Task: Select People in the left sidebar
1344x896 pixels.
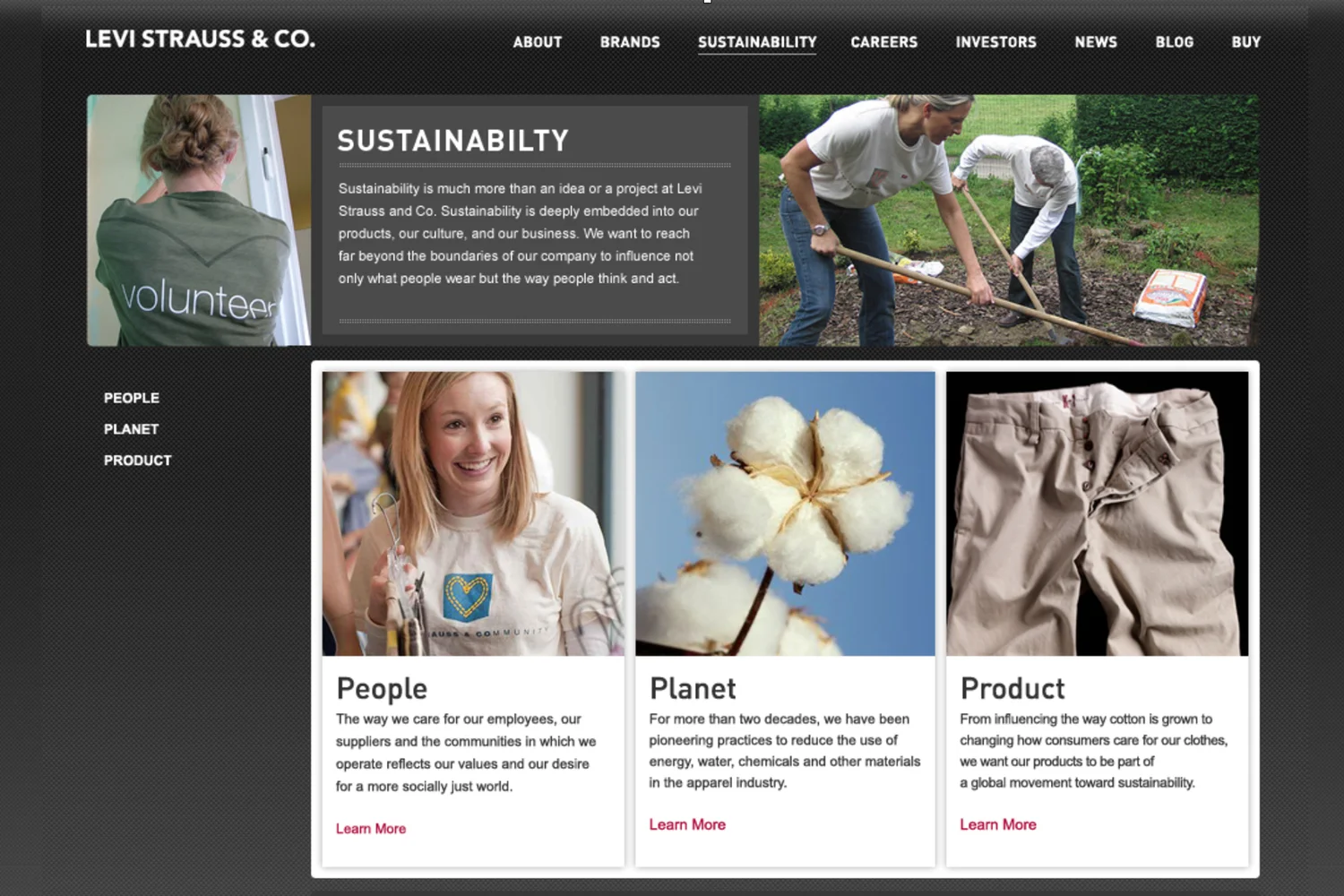Action: [x=132, y=398]
